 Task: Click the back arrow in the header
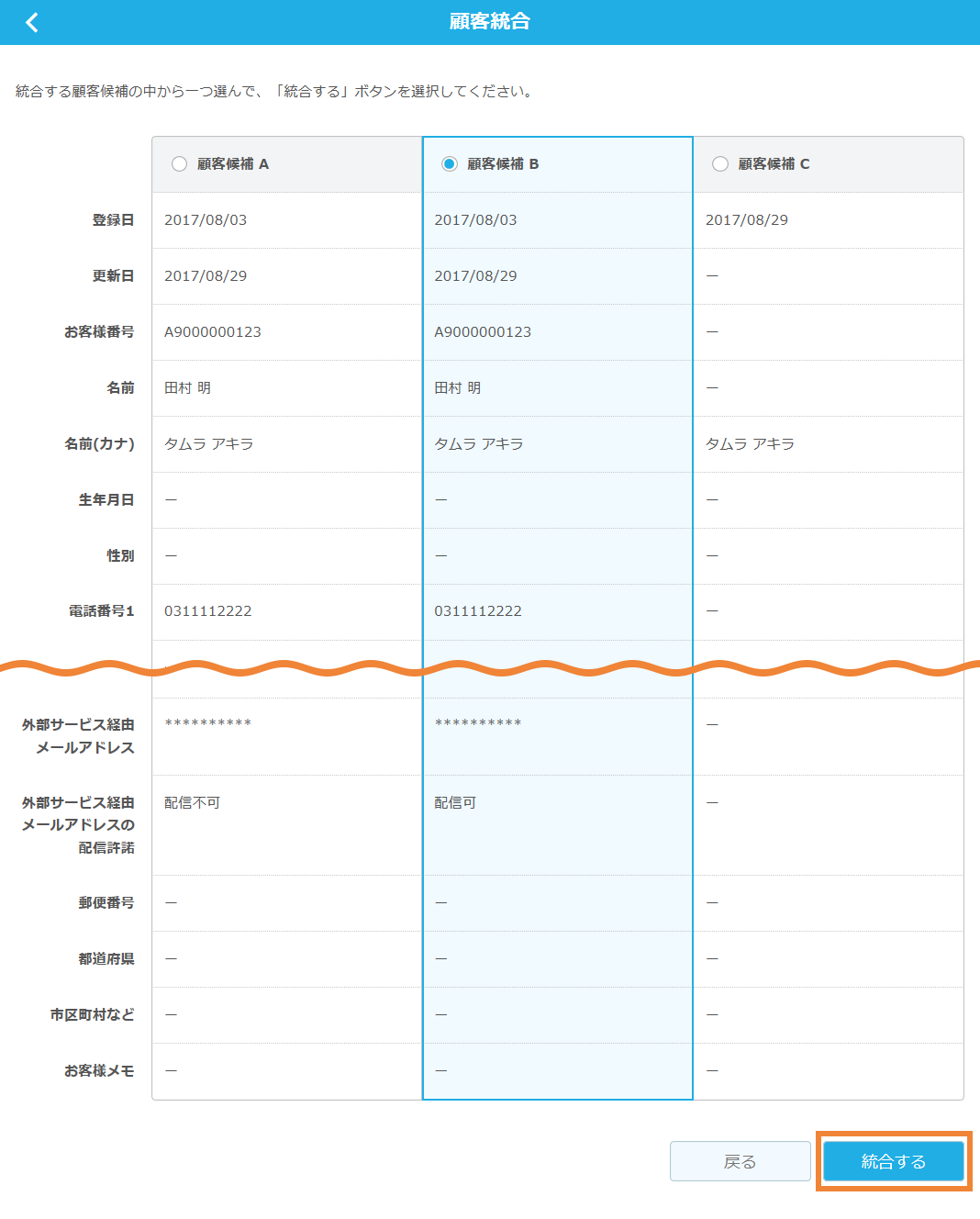click(x=31, y=21)
